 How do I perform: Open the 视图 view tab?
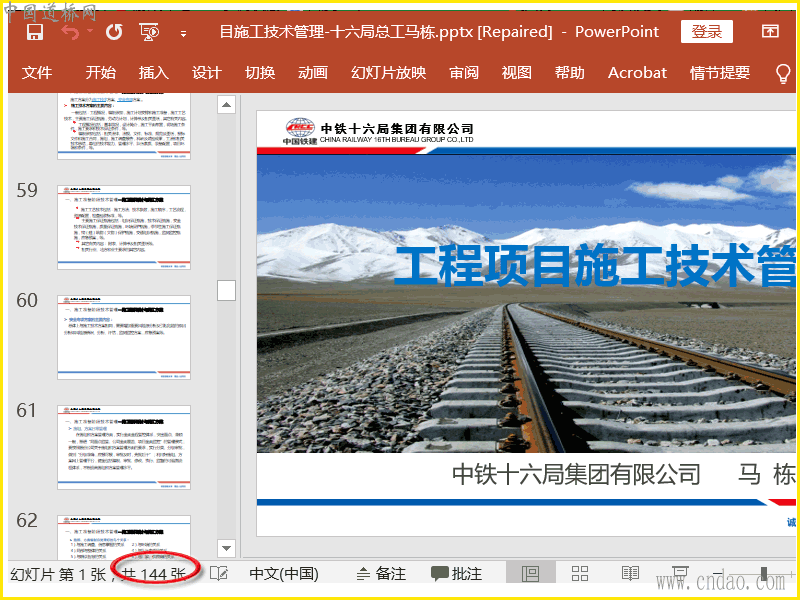coord(517,72)
